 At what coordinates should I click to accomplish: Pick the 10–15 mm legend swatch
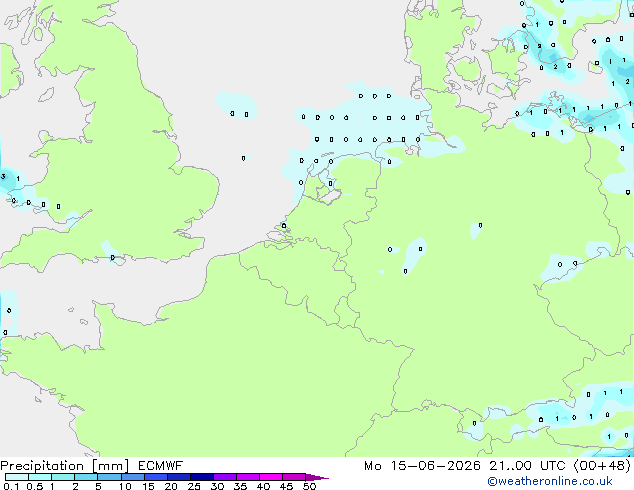(133, 477)
